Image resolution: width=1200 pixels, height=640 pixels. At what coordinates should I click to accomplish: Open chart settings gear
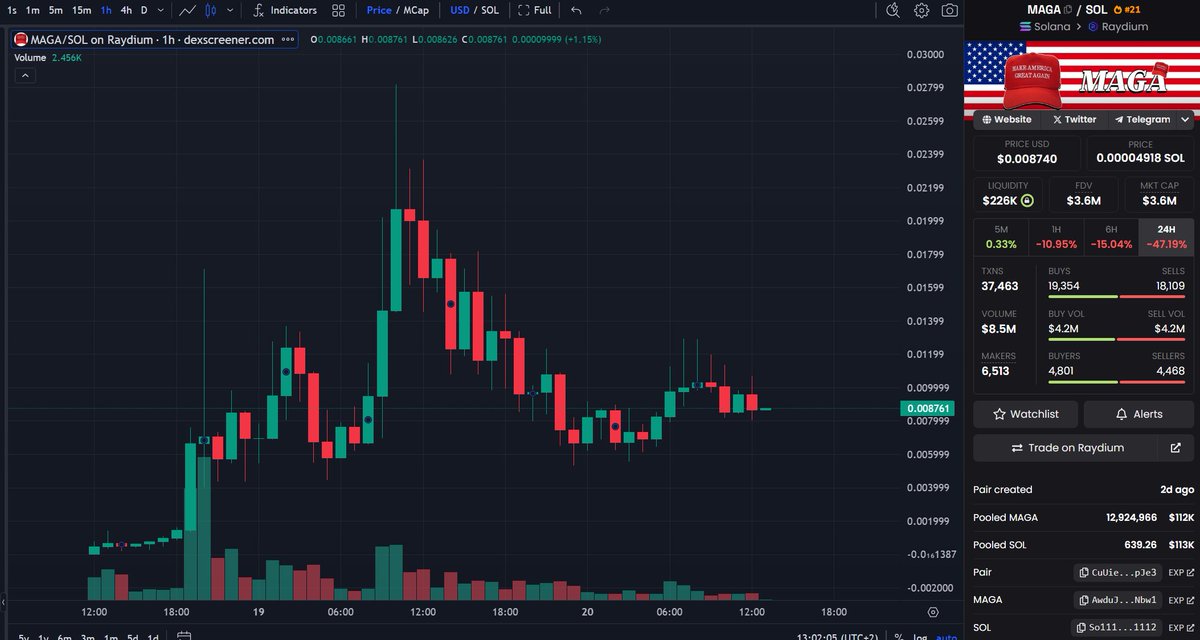(x=921, y=10)
